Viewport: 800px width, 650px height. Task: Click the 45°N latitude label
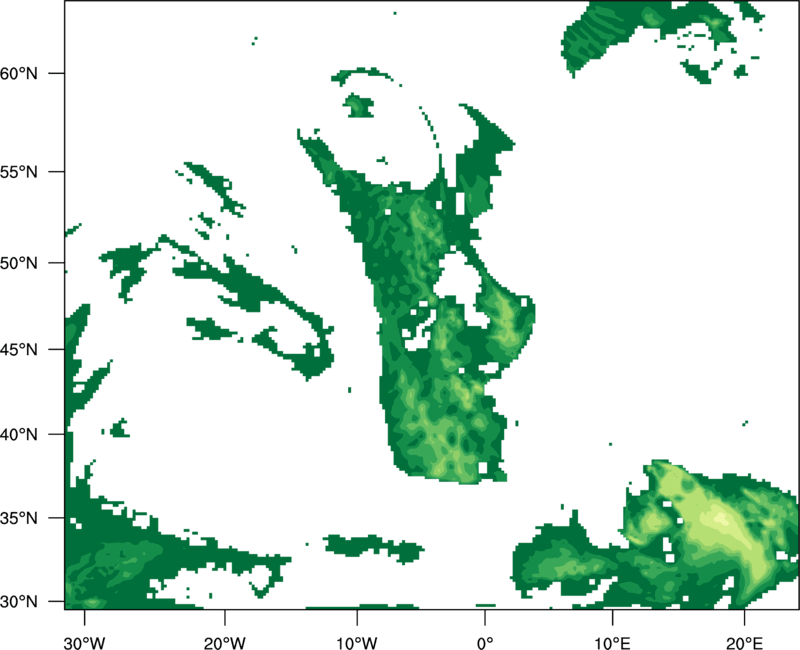point(19,349)
